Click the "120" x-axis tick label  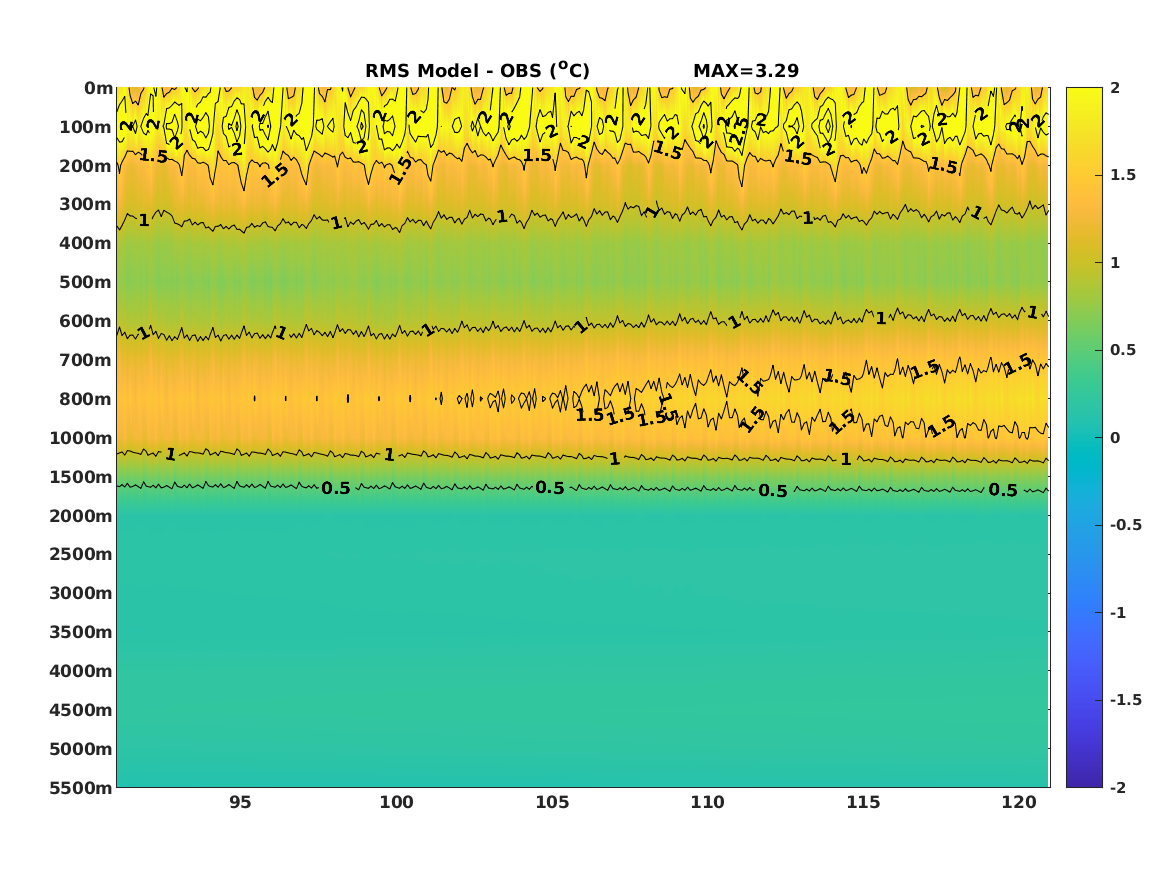[1019, 803]
